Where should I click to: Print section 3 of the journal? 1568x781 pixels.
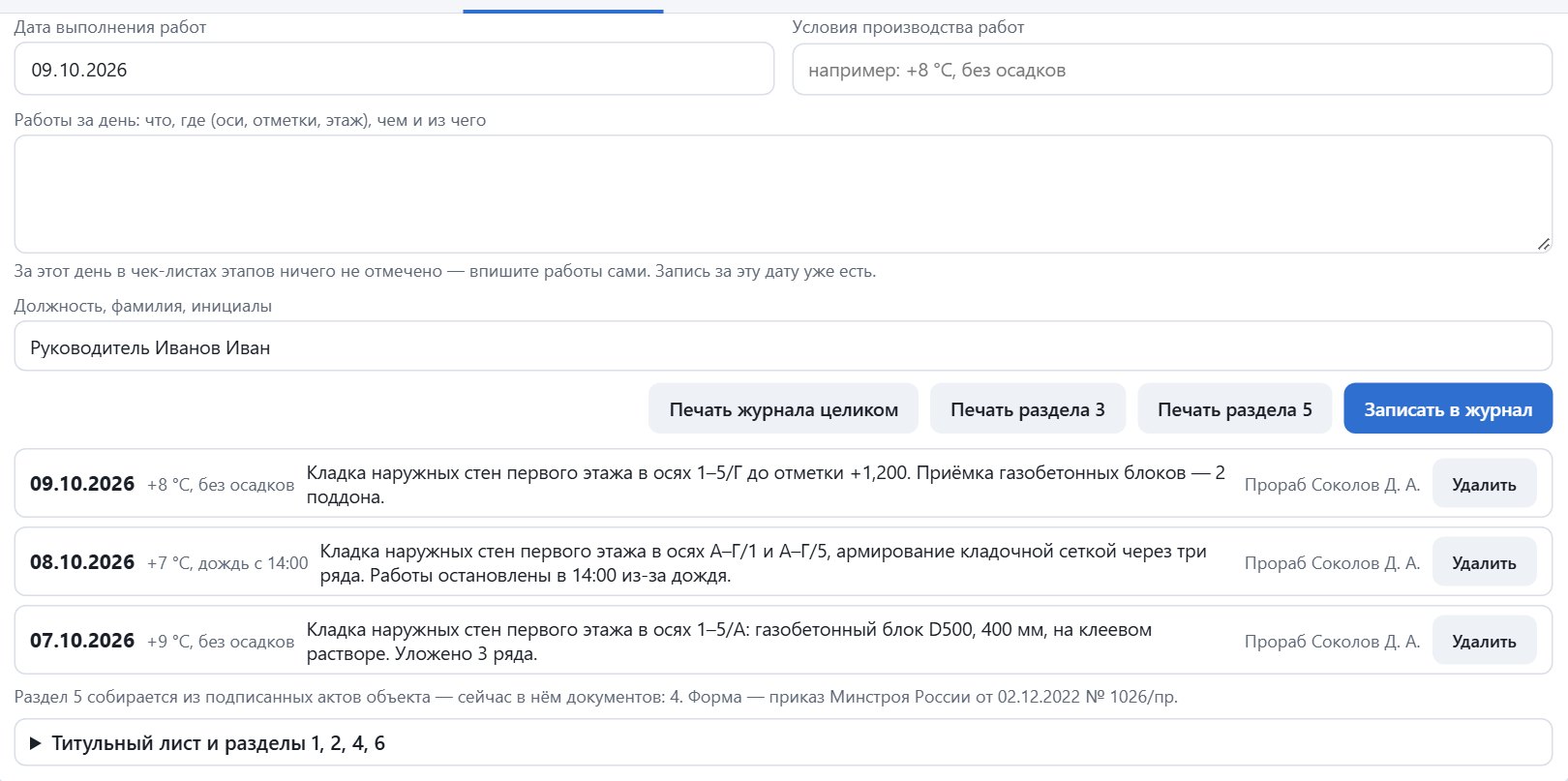coord(1027,409)
